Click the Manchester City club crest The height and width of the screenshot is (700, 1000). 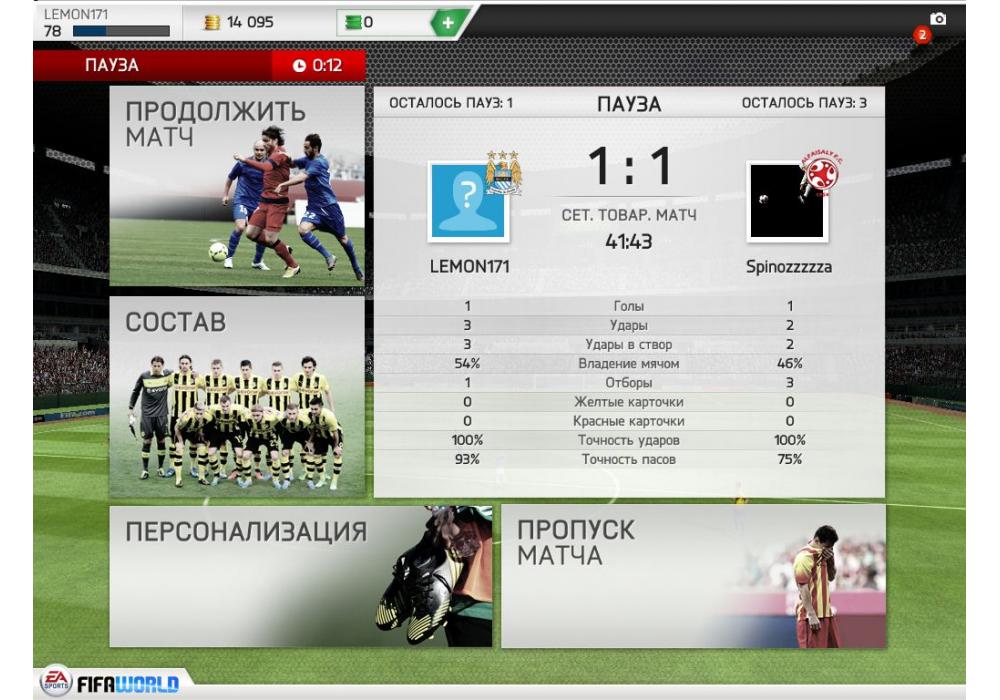click(x=504, y=173)
